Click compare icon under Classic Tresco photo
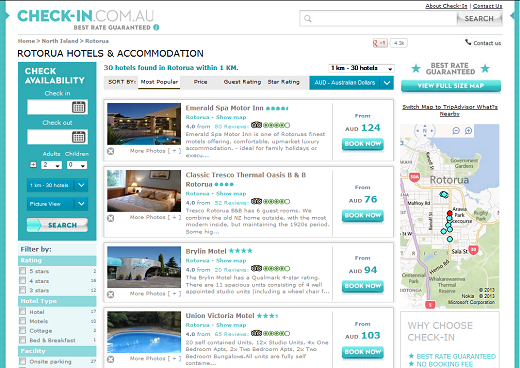520x368 pixels. 111,218
